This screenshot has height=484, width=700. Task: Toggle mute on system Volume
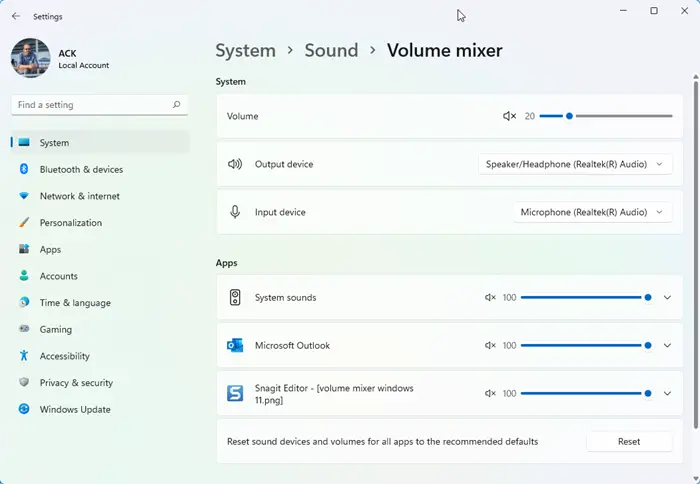tap(509, 116)
